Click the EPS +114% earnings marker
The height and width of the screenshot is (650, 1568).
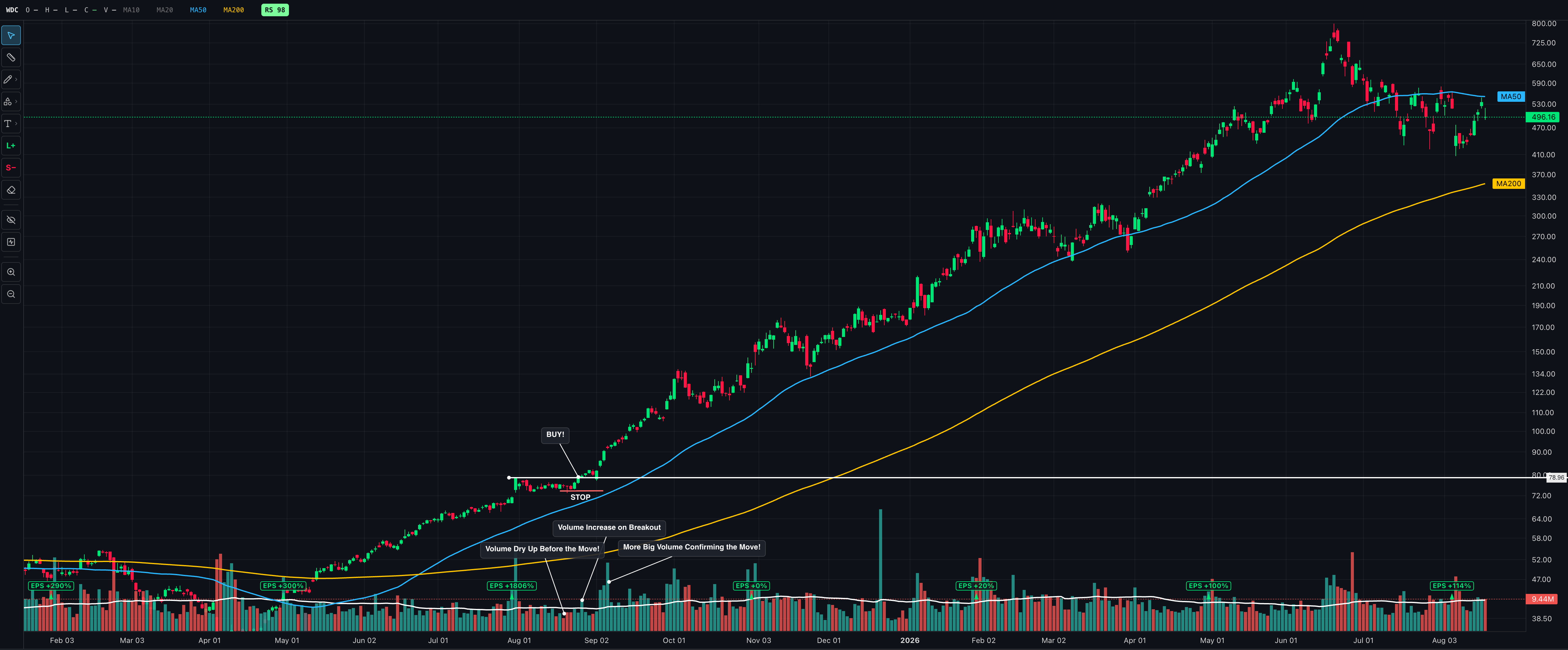pos(1452,586)
